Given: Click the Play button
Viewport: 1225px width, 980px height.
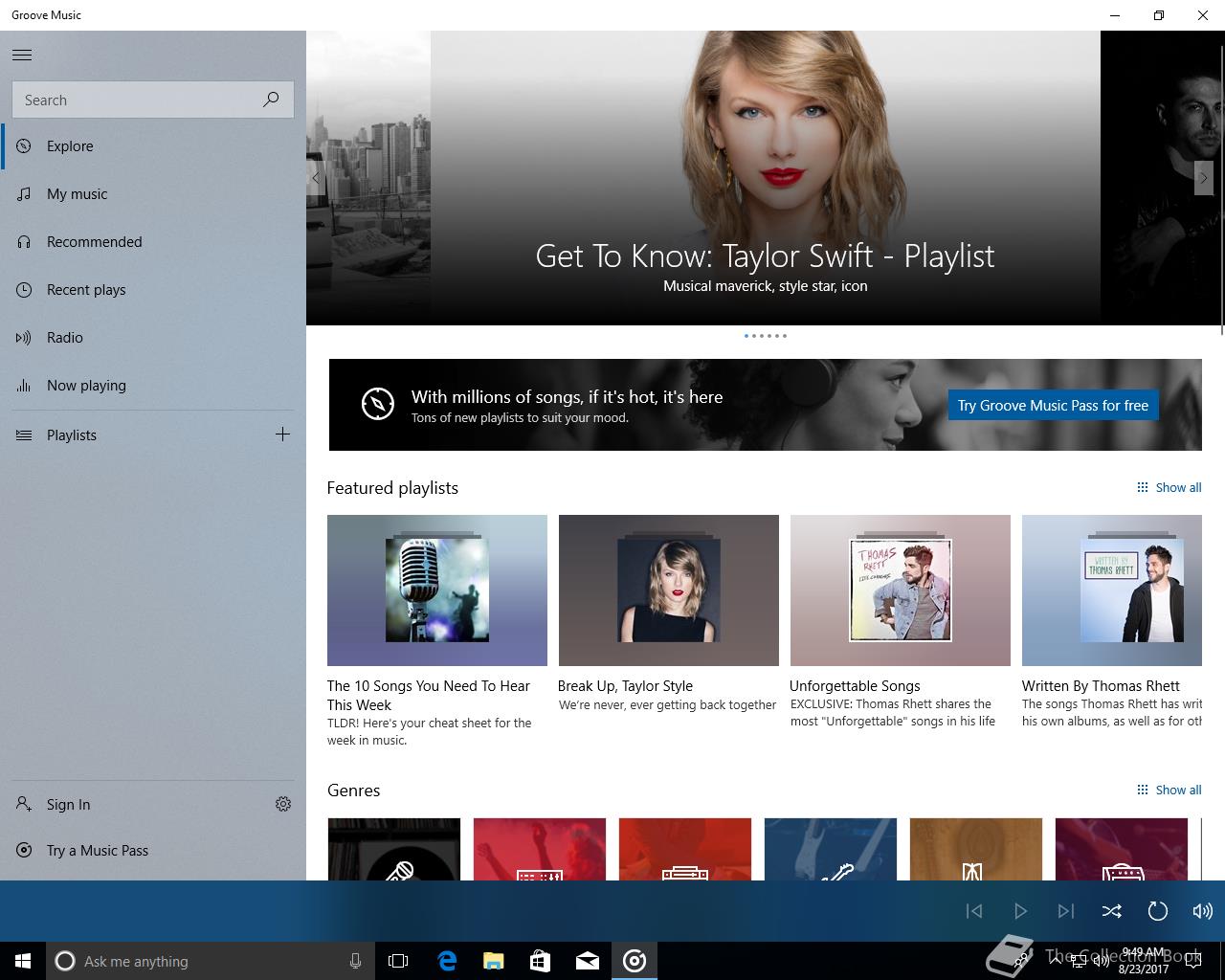Looking at the screenshot, I should click(1020, 911).
